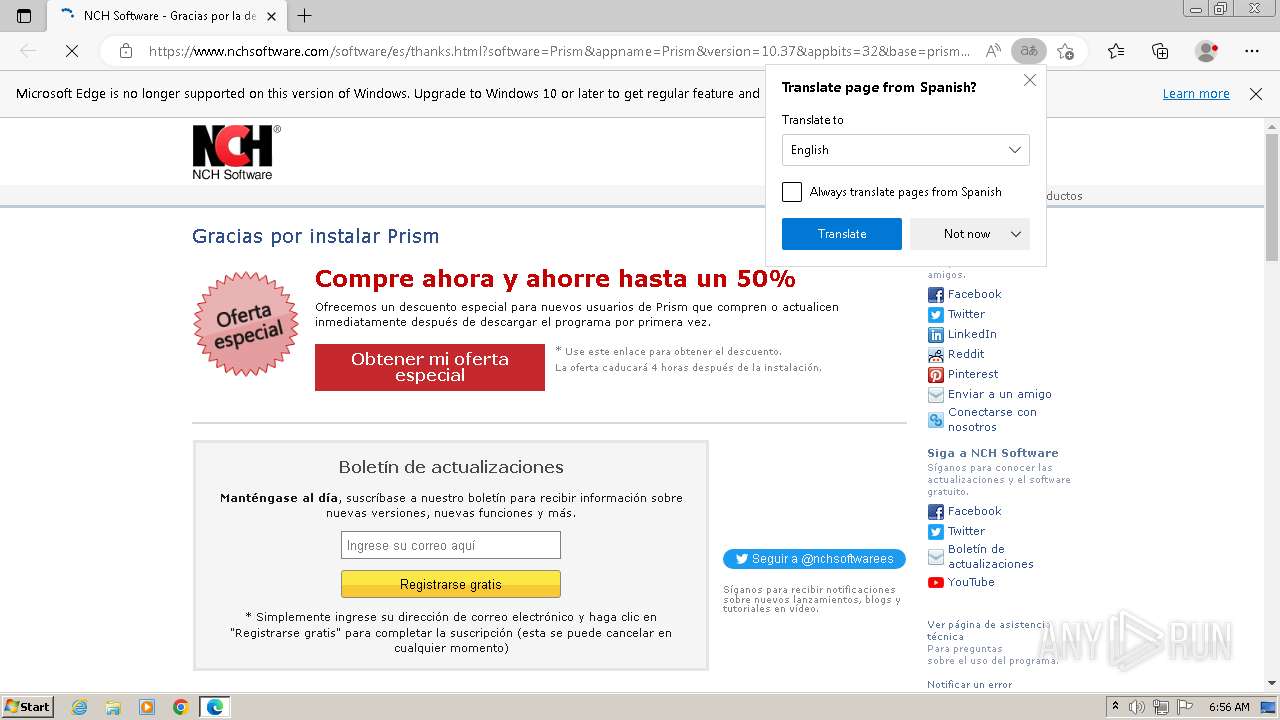Screen dimensions: 1280x720
Task: Open File Explorer from taskbar
Action: (113, 707)
